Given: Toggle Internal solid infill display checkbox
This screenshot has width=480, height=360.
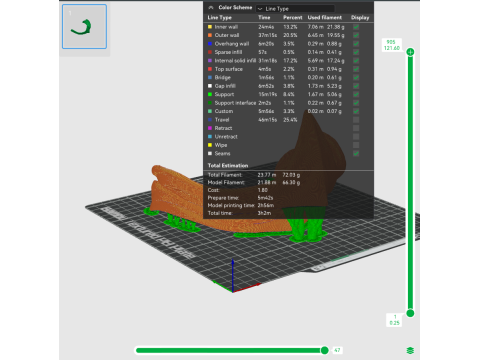Looking at the screenshot, I should coord(356,61).
